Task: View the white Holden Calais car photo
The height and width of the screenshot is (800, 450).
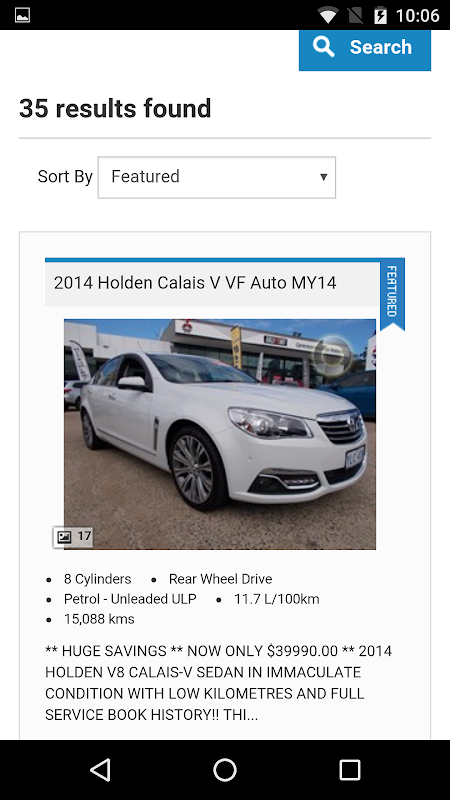Action: click(x=220, y=434)
